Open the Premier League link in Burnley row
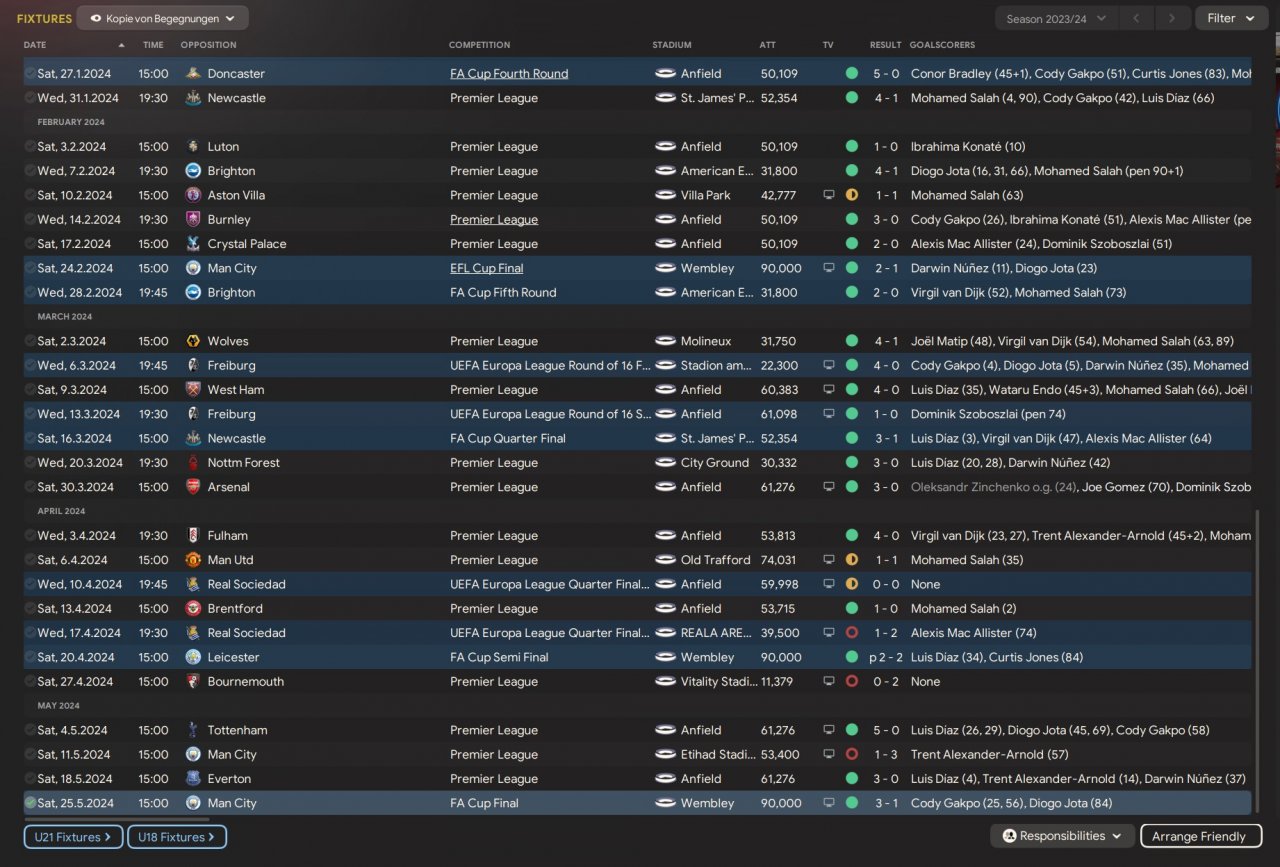Screen dimensions: 1280x867 pos(494,219)
